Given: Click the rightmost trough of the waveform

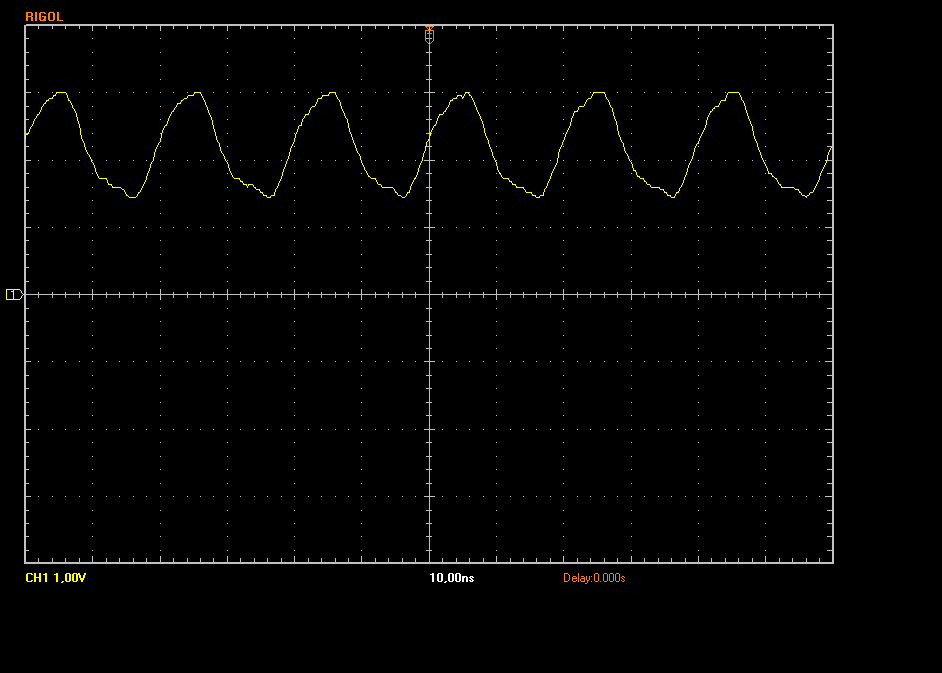Looking at the screenshot, I should click(807, 197).
